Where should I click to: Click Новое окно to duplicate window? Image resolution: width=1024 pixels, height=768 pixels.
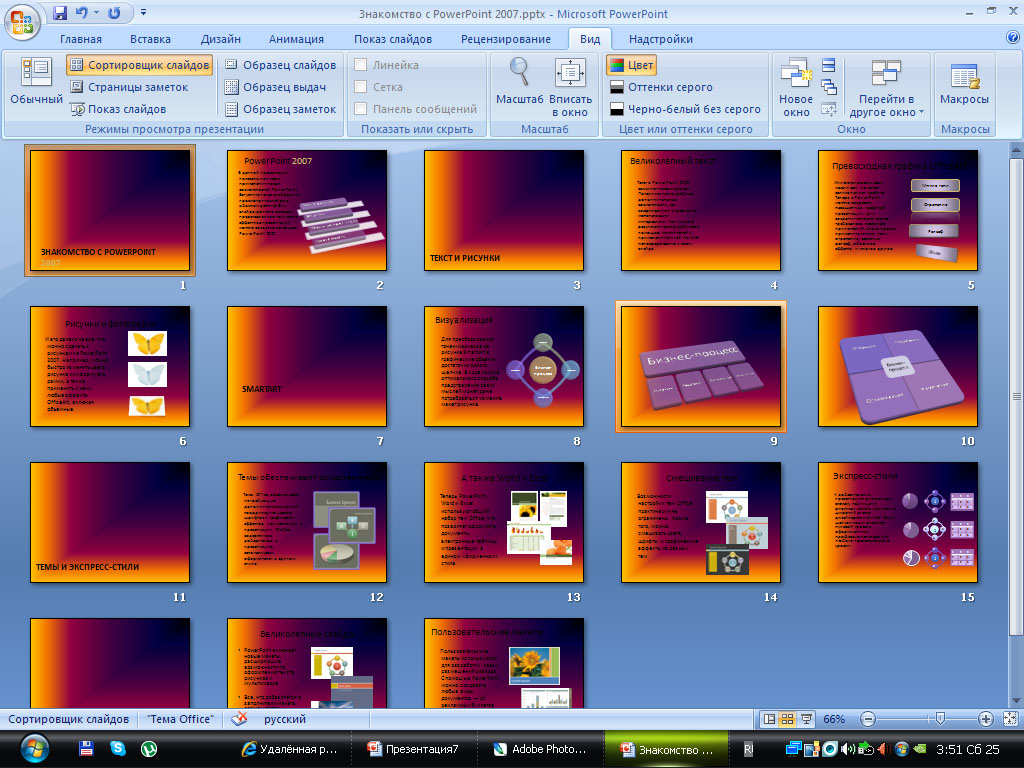coord(795,85)
